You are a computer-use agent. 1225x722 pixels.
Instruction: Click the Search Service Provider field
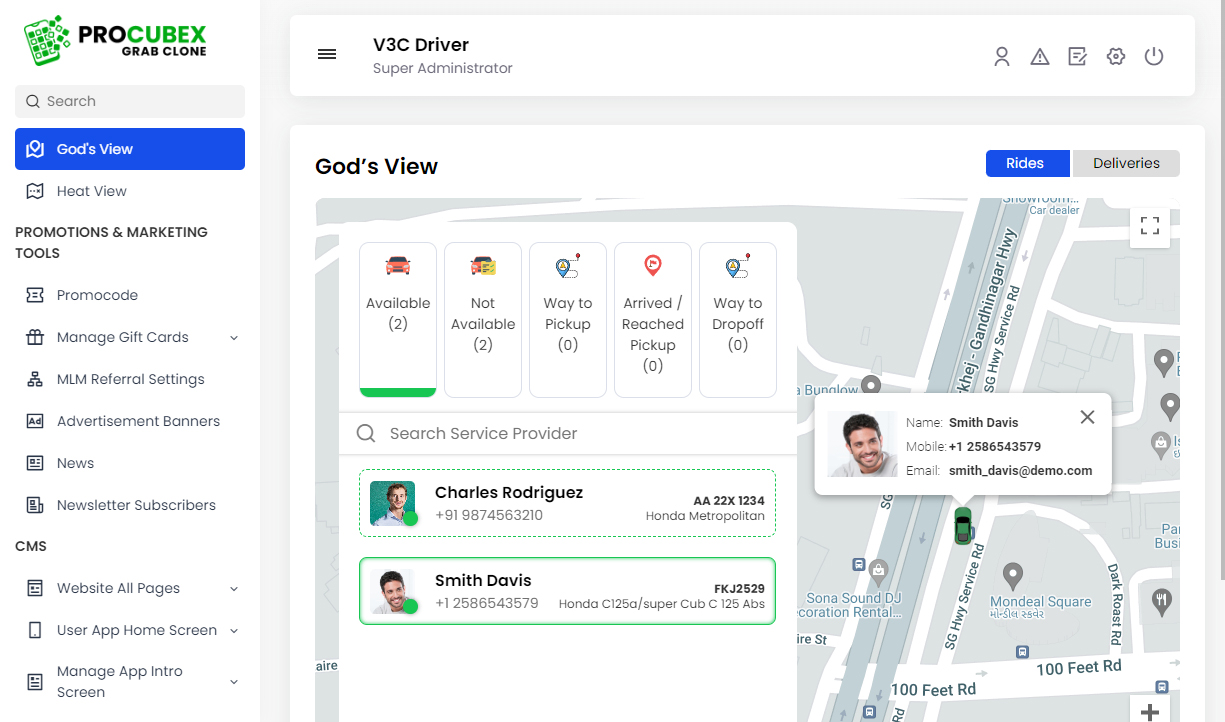tap(570, 433)
